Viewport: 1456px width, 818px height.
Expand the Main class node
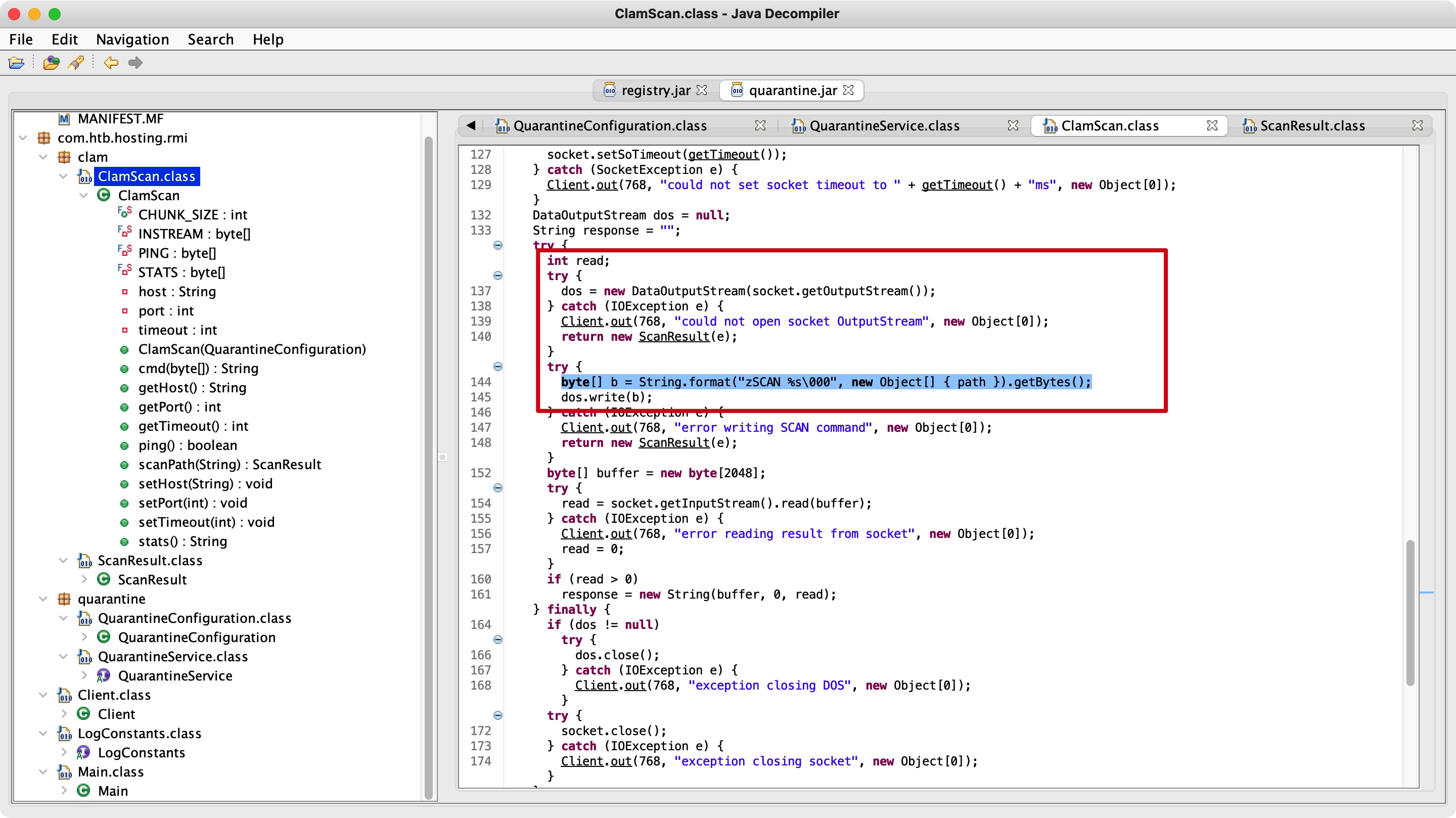[x=64, y=791]
